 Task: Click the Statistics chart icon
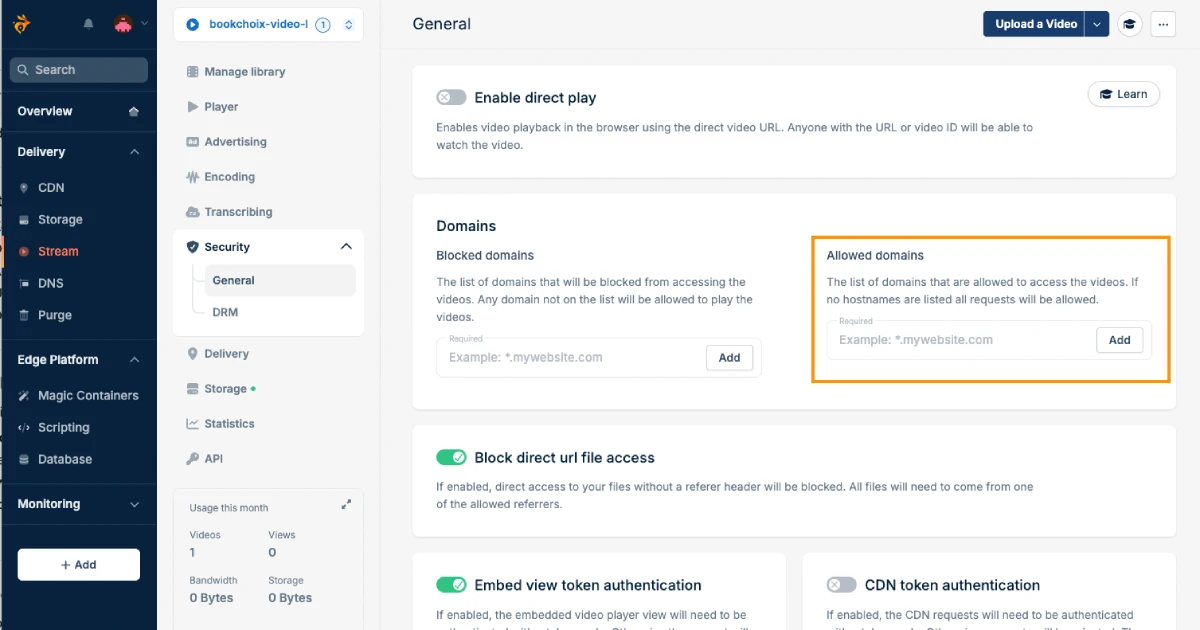(193, 423)
